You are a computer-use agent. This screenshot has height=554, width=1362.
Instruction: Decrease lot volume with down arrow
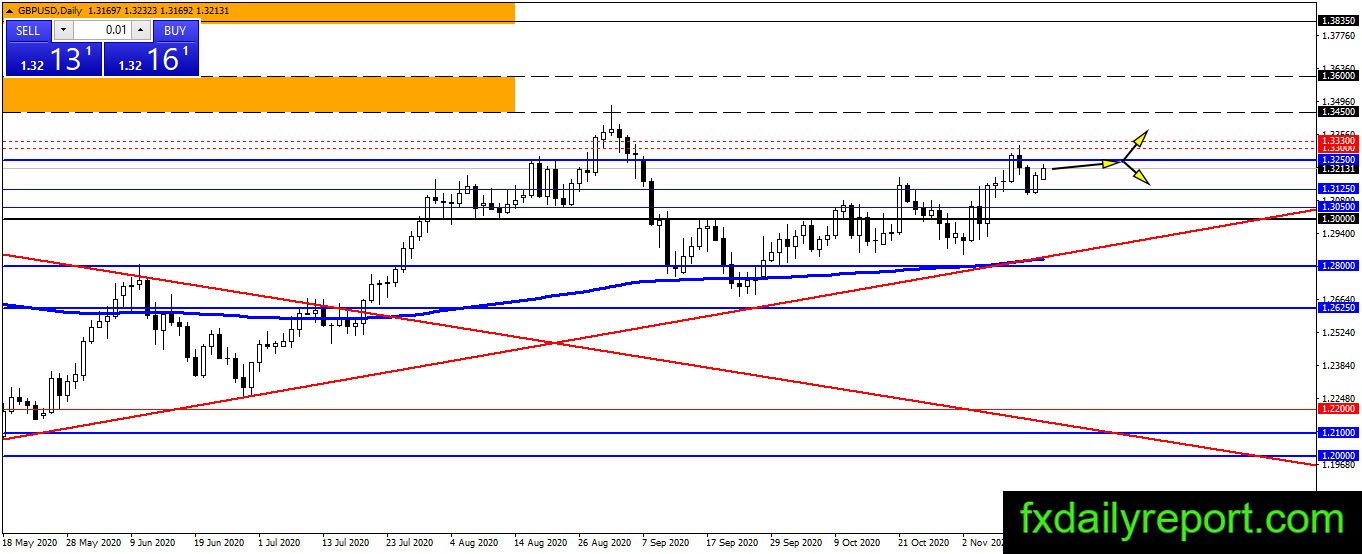click(x=61, y=30)
